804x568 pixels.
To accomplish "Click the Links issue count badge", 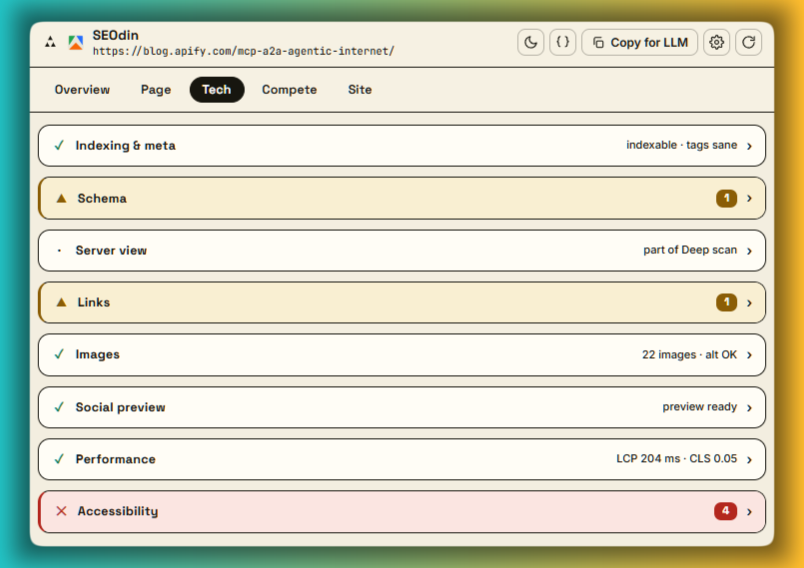I will coord(727,302).
